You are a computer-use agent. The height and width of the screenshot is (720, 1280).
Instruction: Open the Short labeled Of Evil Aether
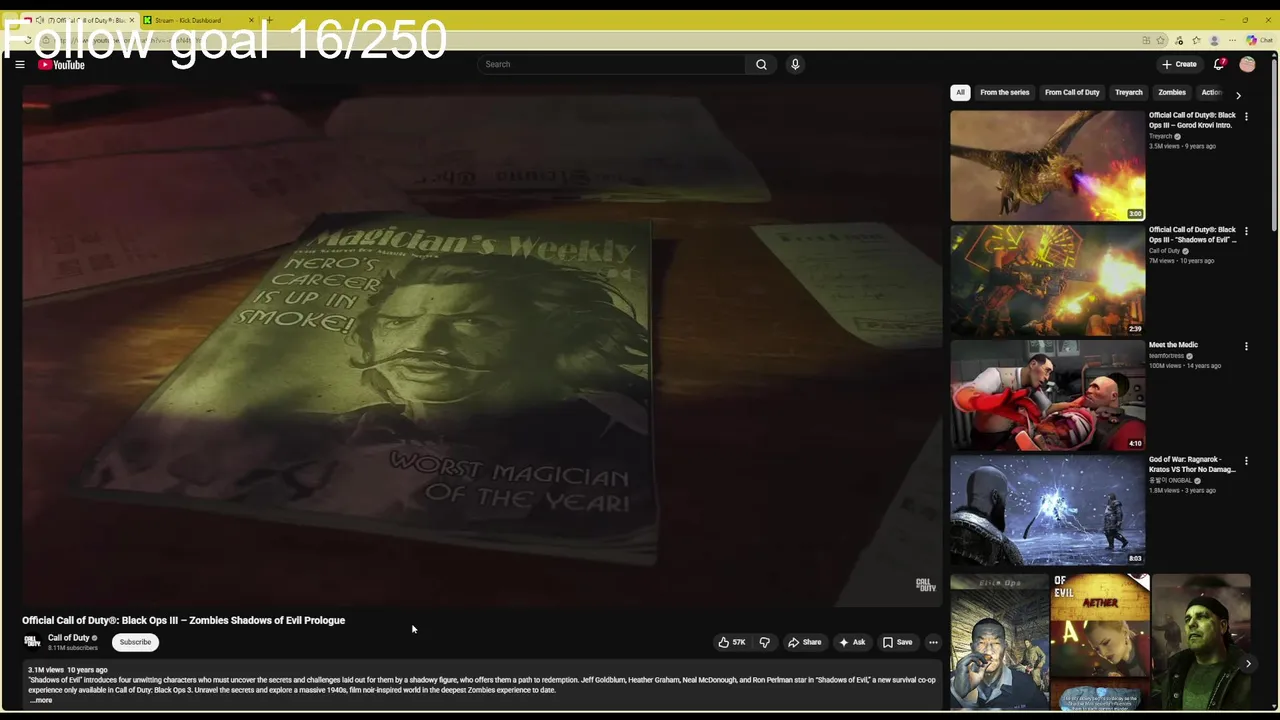tap(1100, 642)
